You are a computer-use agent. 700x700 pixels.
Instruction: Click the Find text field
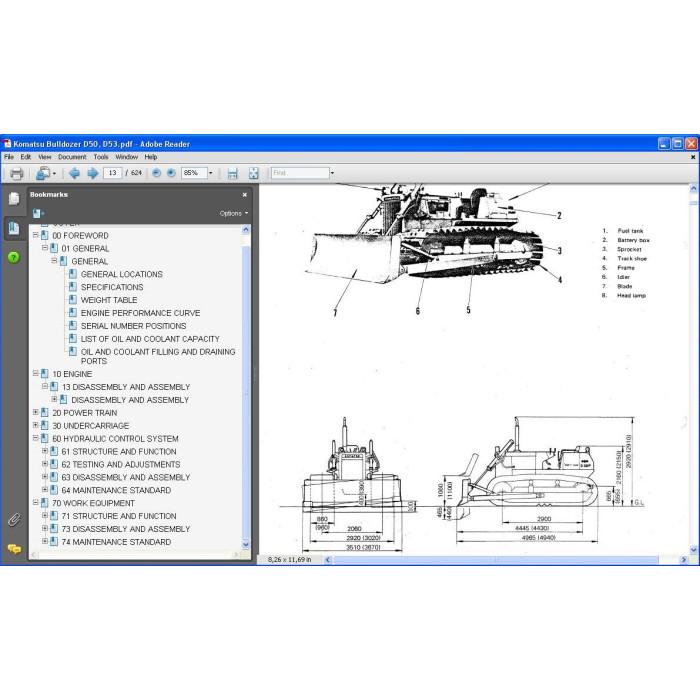[x=300, y=173]
